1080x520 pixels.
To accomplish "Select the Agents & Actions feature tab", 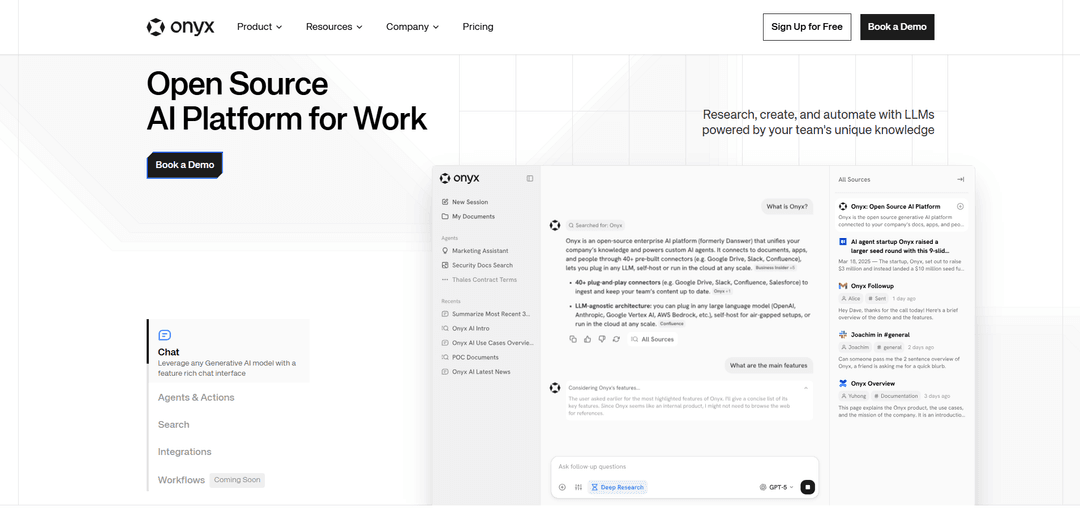I will (196, 397).
